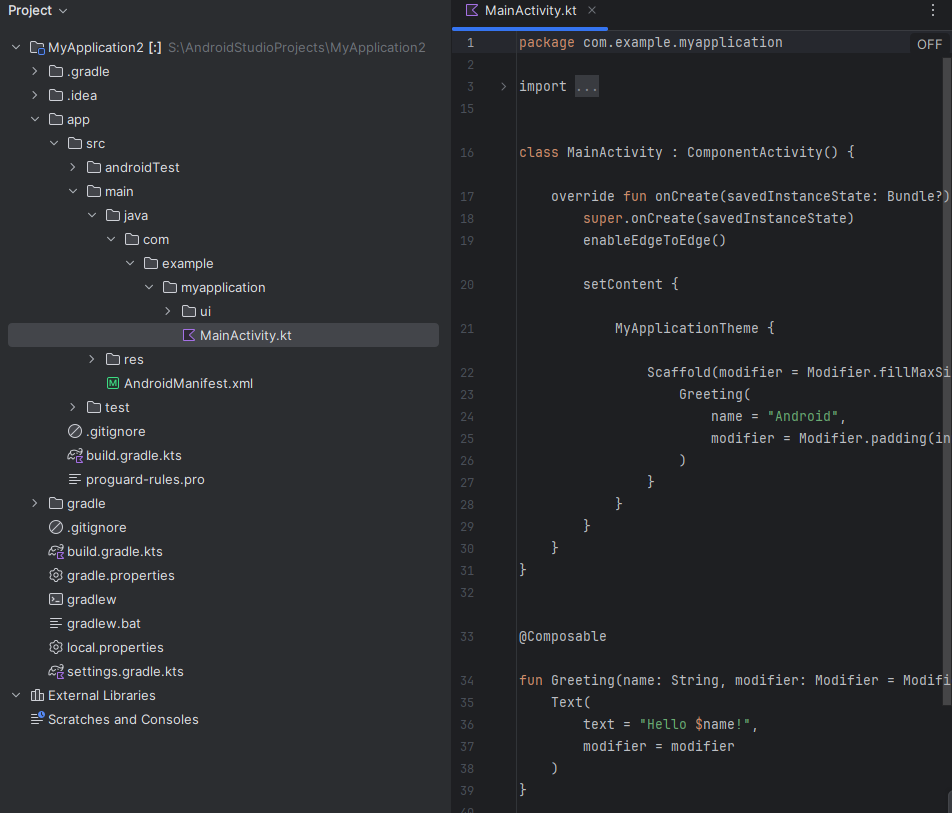This screenshot has height=813, width=952.
Task: Click the gradle.properties gear icon
Action: pyautogui.click(x=56, y=576)
